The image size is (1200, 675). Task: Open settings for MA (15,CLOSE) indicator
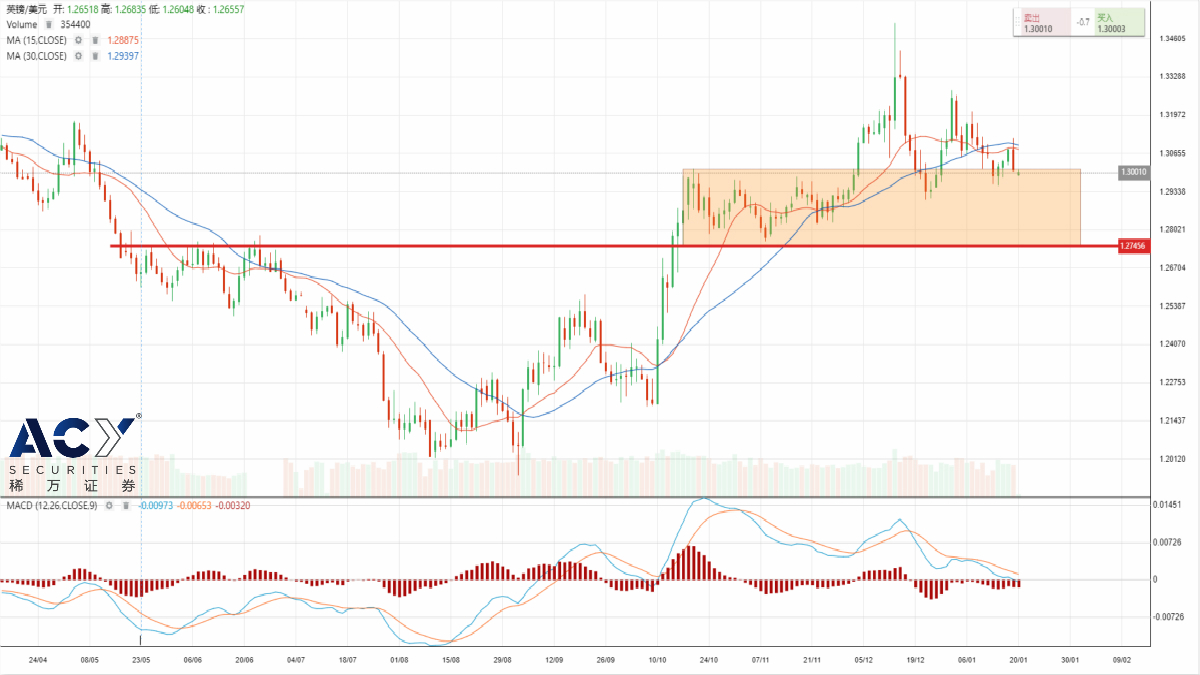point(78,40)
